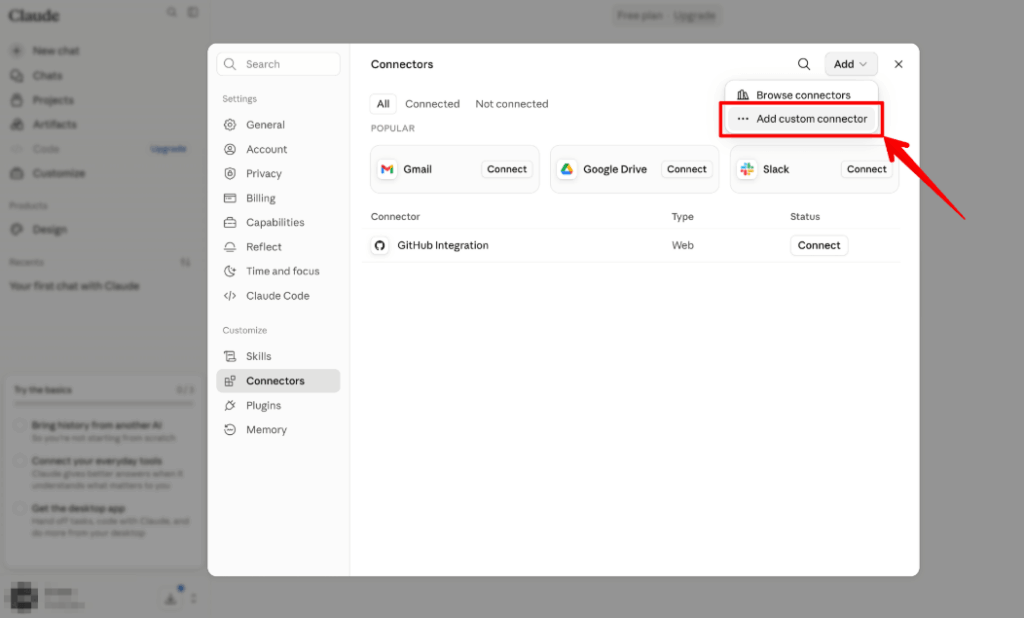Click the search magnifier icon in Connectors header
Viewport: 1024px width, 618px height.
[x=804, y=64]
